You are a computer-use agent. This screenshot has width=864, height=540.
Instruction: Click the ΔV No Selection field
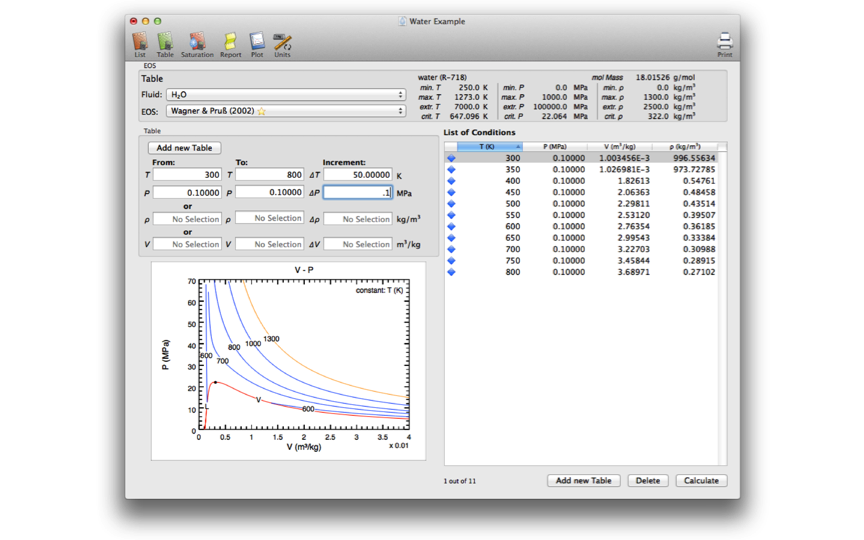click(x=358, y=244)
